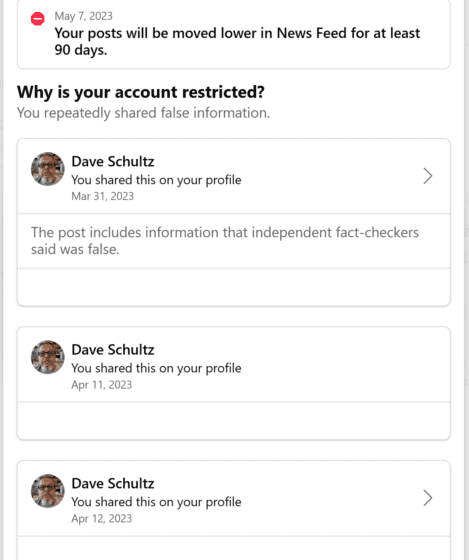Click 'You shared this on your profile' under Apr 12 entry
This screenshot has height=560, width=469.
(x=156, y=502)
